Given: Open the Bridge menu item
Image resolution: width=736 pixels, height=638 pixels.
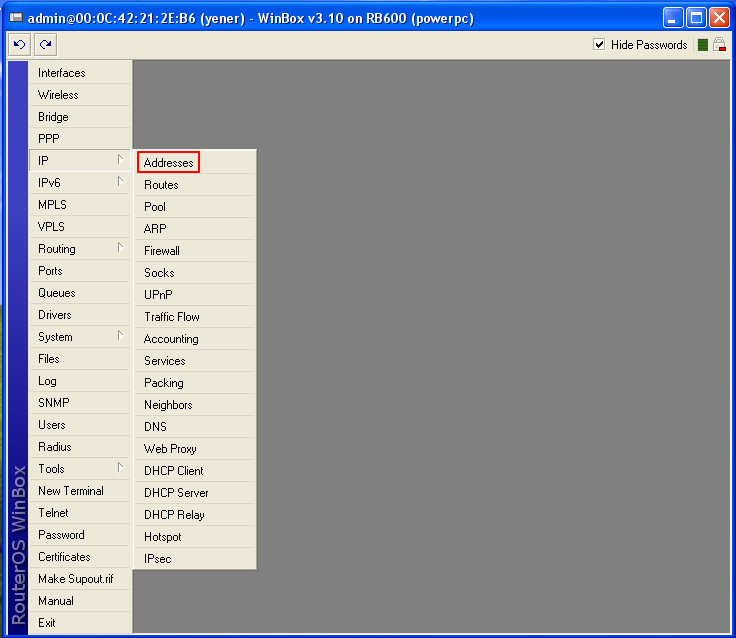Looking at the screenshot, I should click(80, 117).
